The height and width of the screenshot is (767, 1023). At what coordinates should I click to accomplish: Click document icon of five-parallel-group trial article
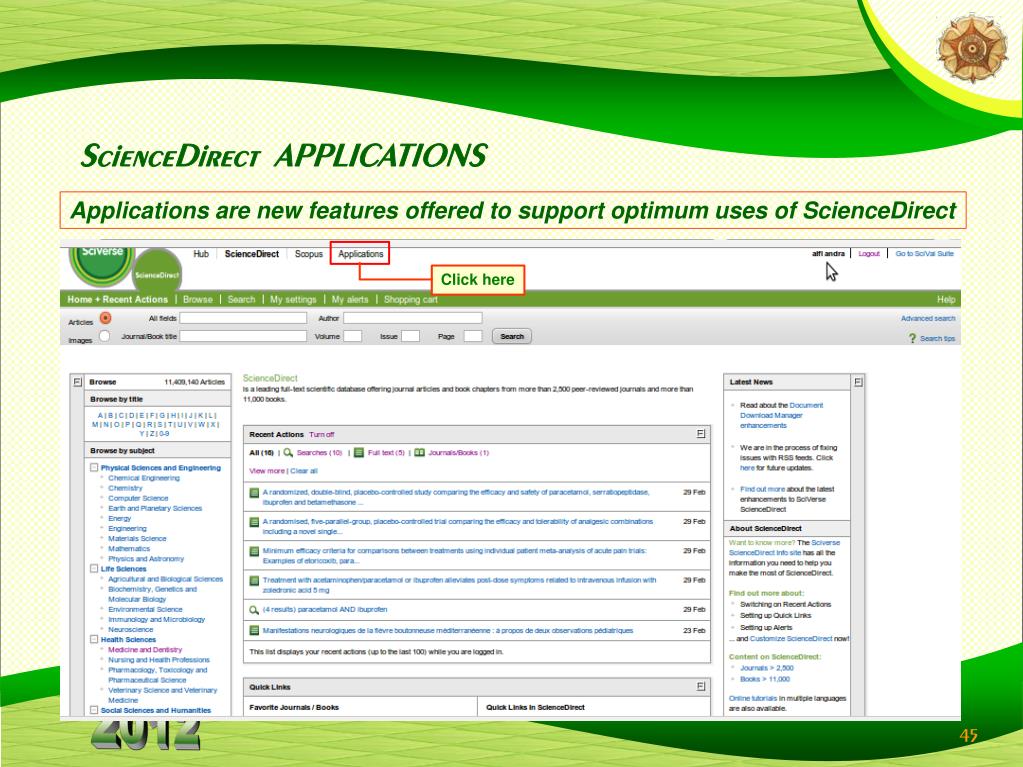click(254, 522)
